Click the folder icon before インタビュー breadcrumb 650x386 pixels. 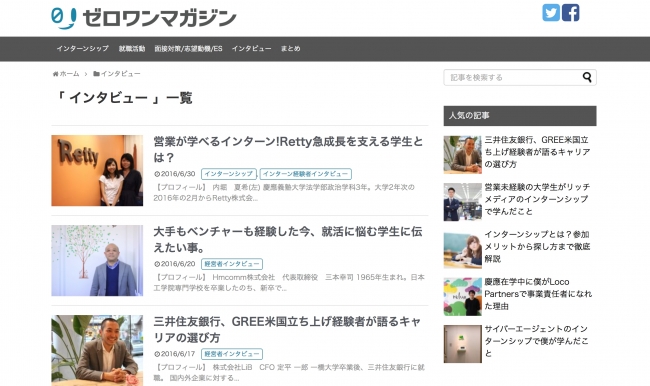pos(96,74)
